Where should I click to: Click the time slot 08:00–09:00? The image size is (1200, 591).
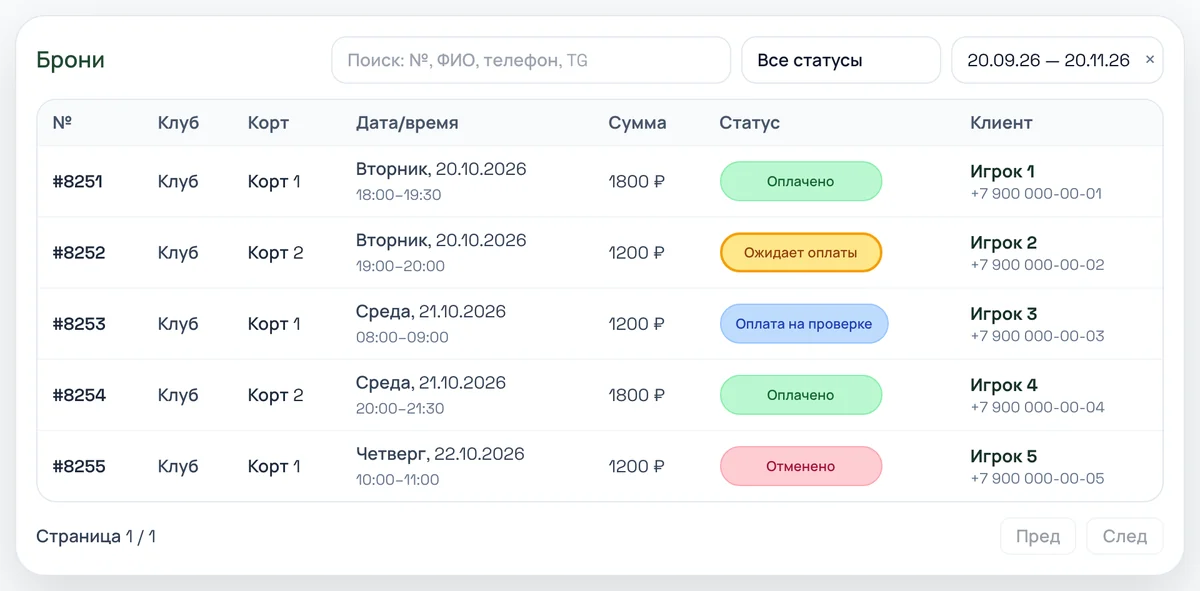point(402,337)
